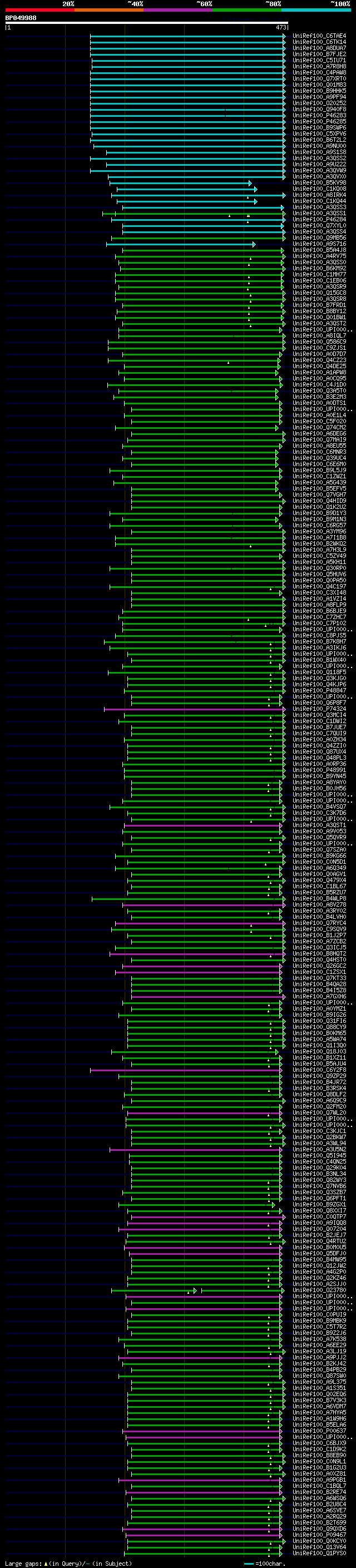The height and width of the screenshot is (1568, 356).
Task: Select hit label UniRef100_A6Q349
Action: [x=319, y=867]
